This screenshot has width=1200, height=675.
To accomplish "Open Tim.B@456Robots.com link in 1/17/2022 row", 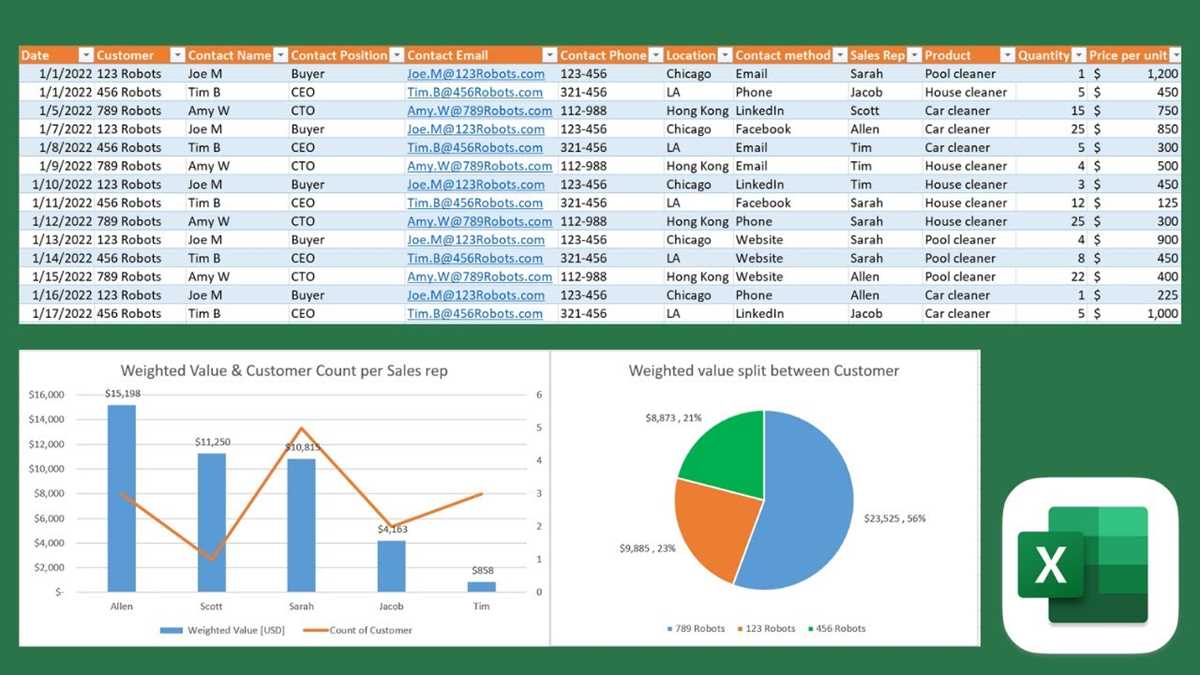I will (475, 314).
